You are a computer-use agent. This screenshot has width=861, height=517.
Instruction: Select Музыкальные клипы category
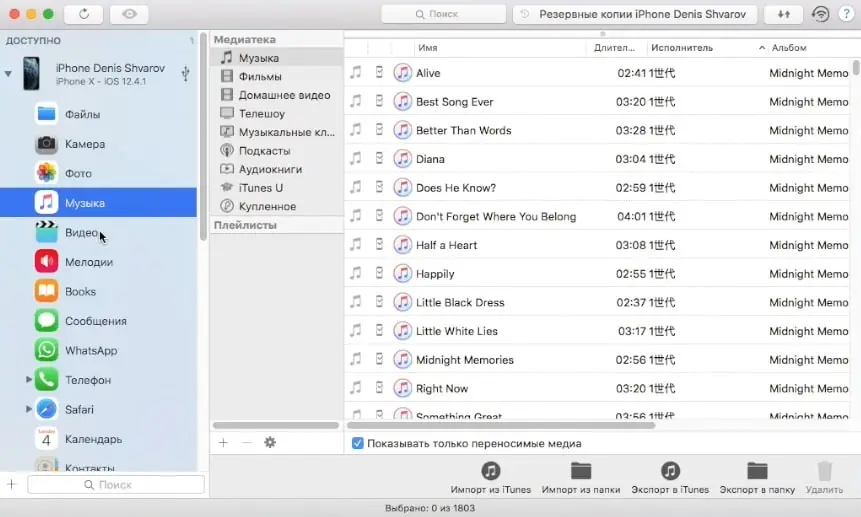coord(277,132)
